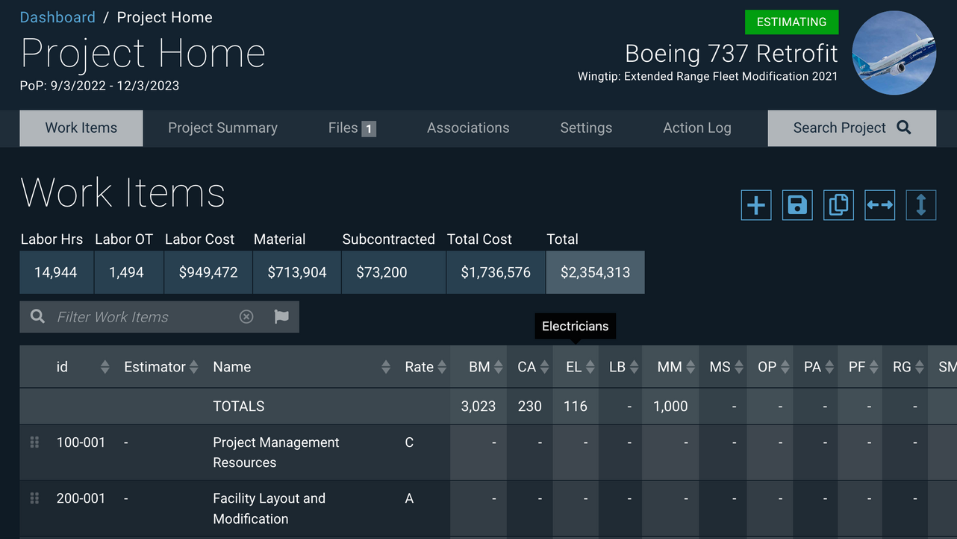957x539 pixels.
Task: Click the 200-001 id cell
Action: click(x=81, y=499)
